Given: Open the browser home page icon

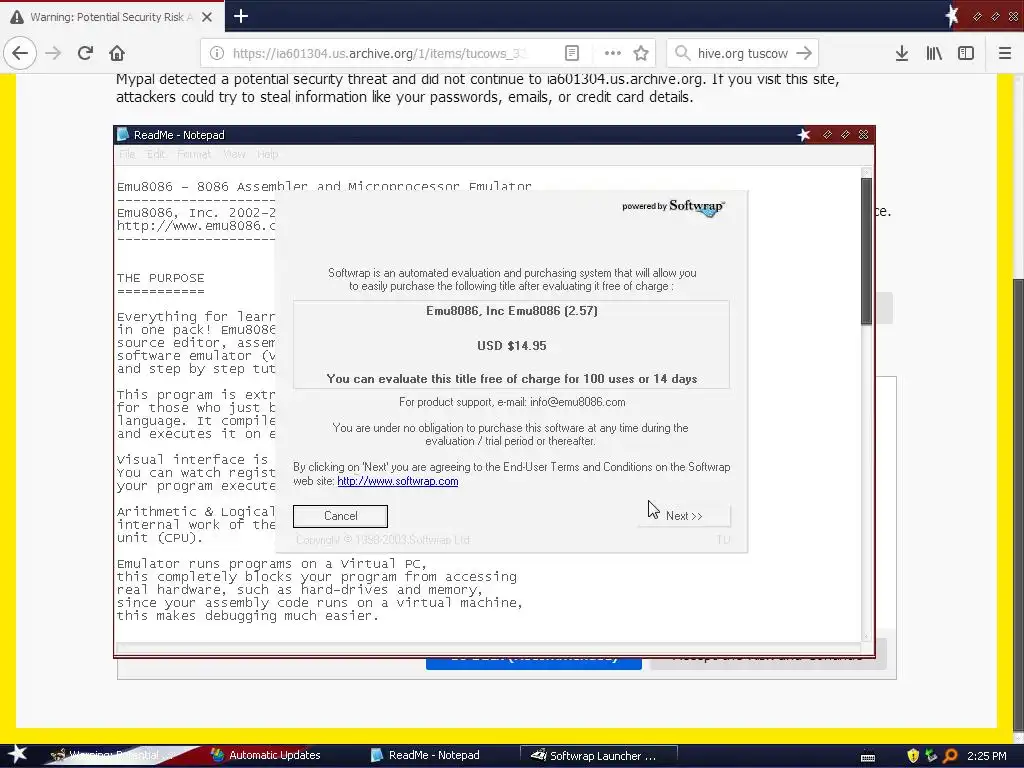Looking at the screenshot, I should [117, 53].
